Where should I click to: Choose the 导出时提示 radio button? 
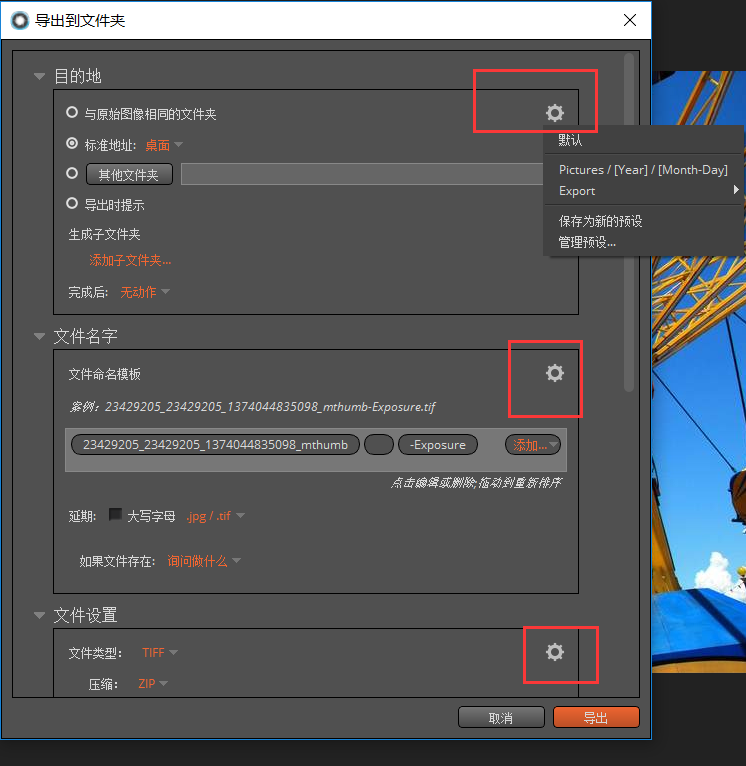[x=72, y=203]
